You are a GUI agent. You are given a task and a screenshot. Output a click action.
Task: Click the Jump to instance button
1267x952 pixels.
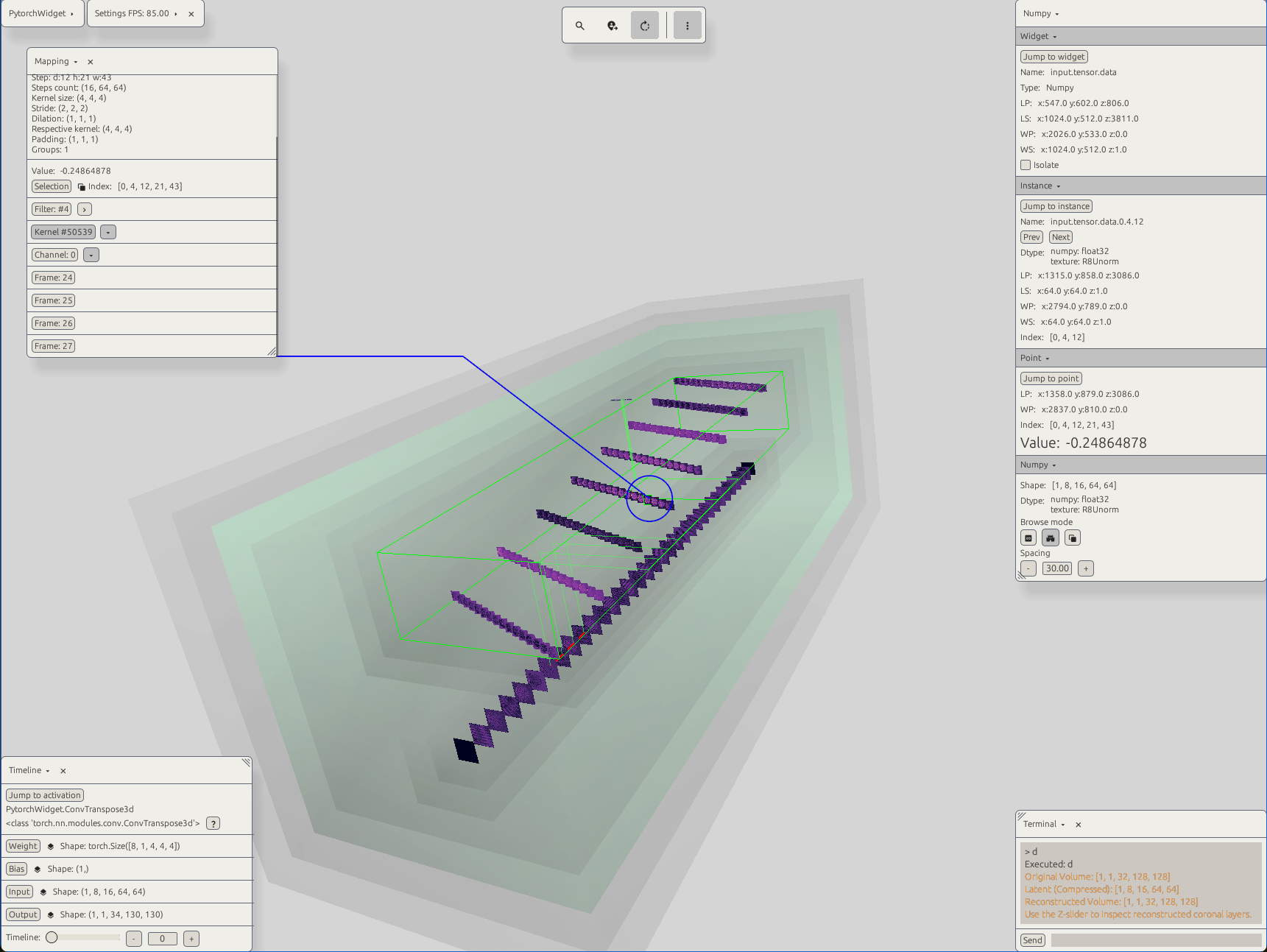(1056, 206)
